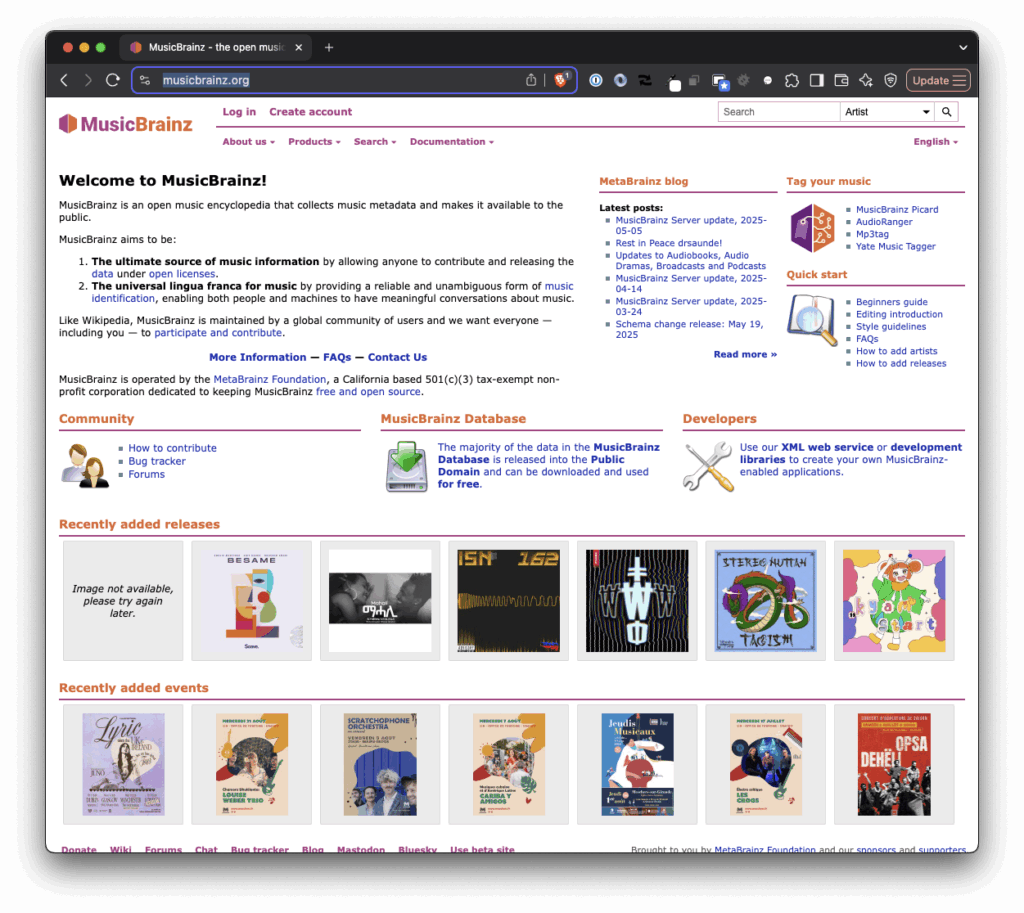
Task: Click the window-with-star extension icon
Action: (720, 82)
